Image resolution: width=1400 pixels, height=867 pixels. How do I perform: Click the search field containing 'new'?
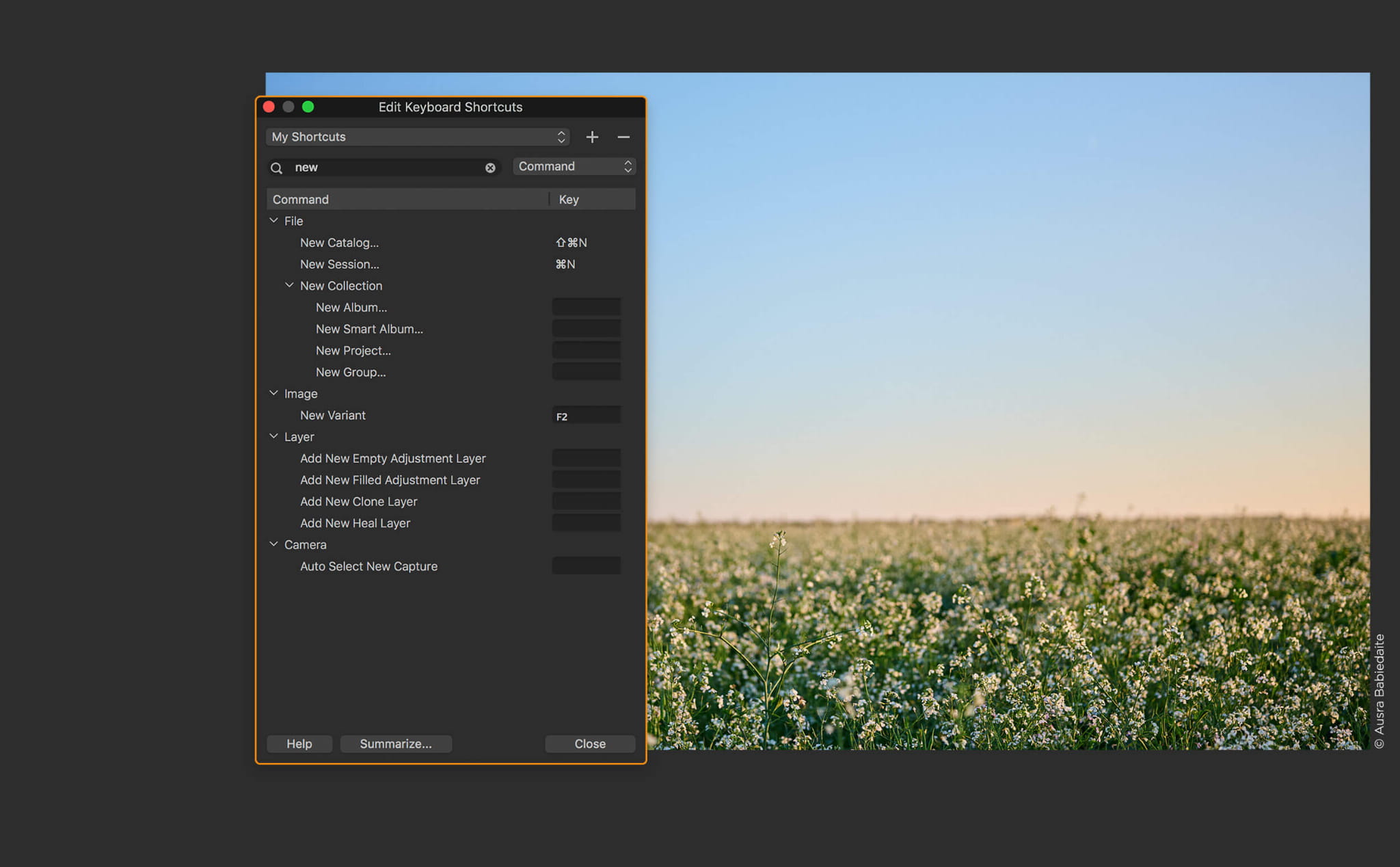click(x=385, y=168)
